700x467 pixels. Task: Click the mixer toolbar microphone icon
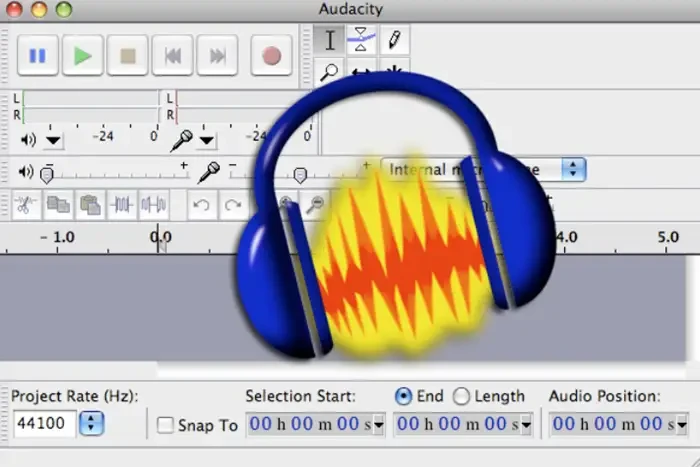pyautogui.click(x=209, y=172)
